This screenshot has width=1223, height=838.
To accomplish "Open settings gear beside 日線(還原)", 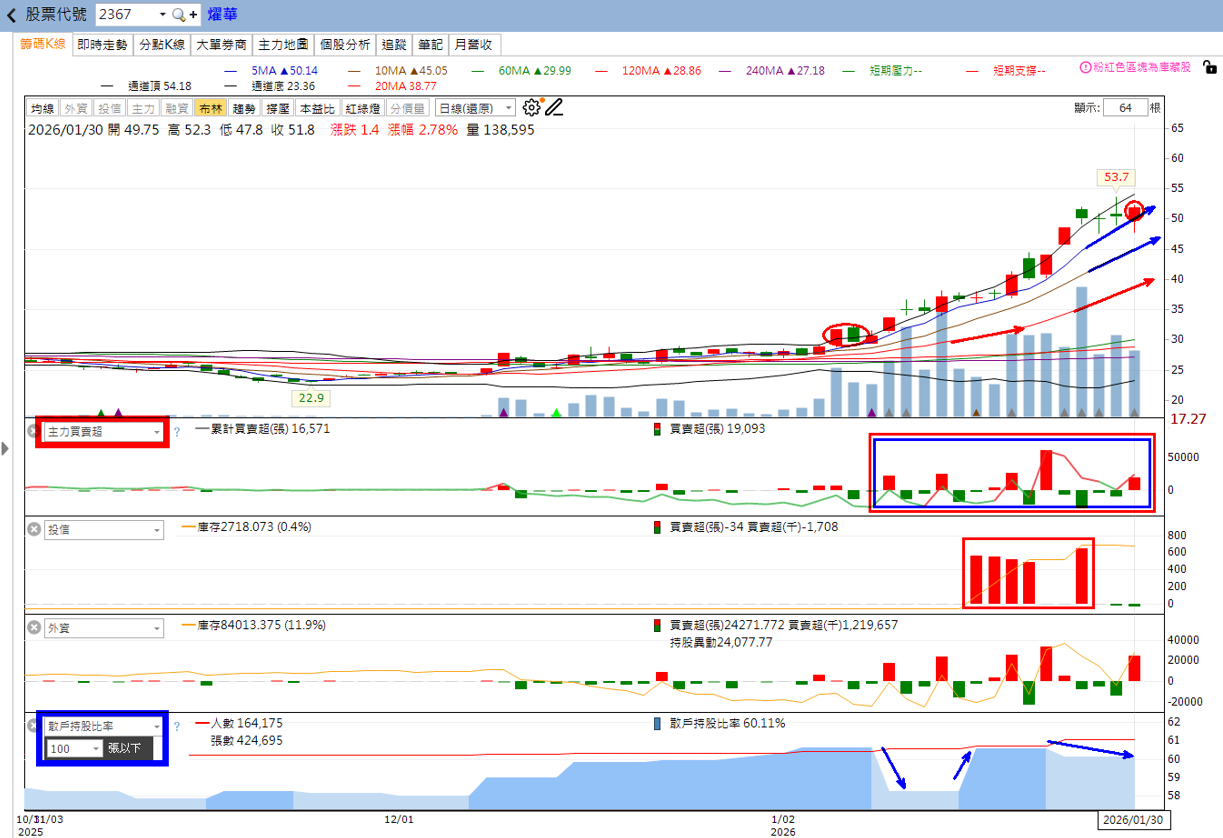I will [x=531, y=108].
